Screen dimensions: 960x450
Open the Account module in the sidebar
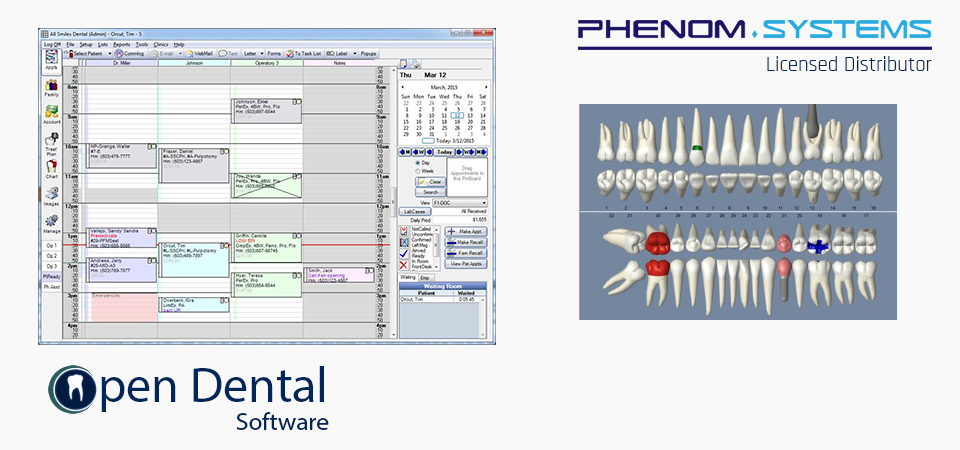pos(51,115)
